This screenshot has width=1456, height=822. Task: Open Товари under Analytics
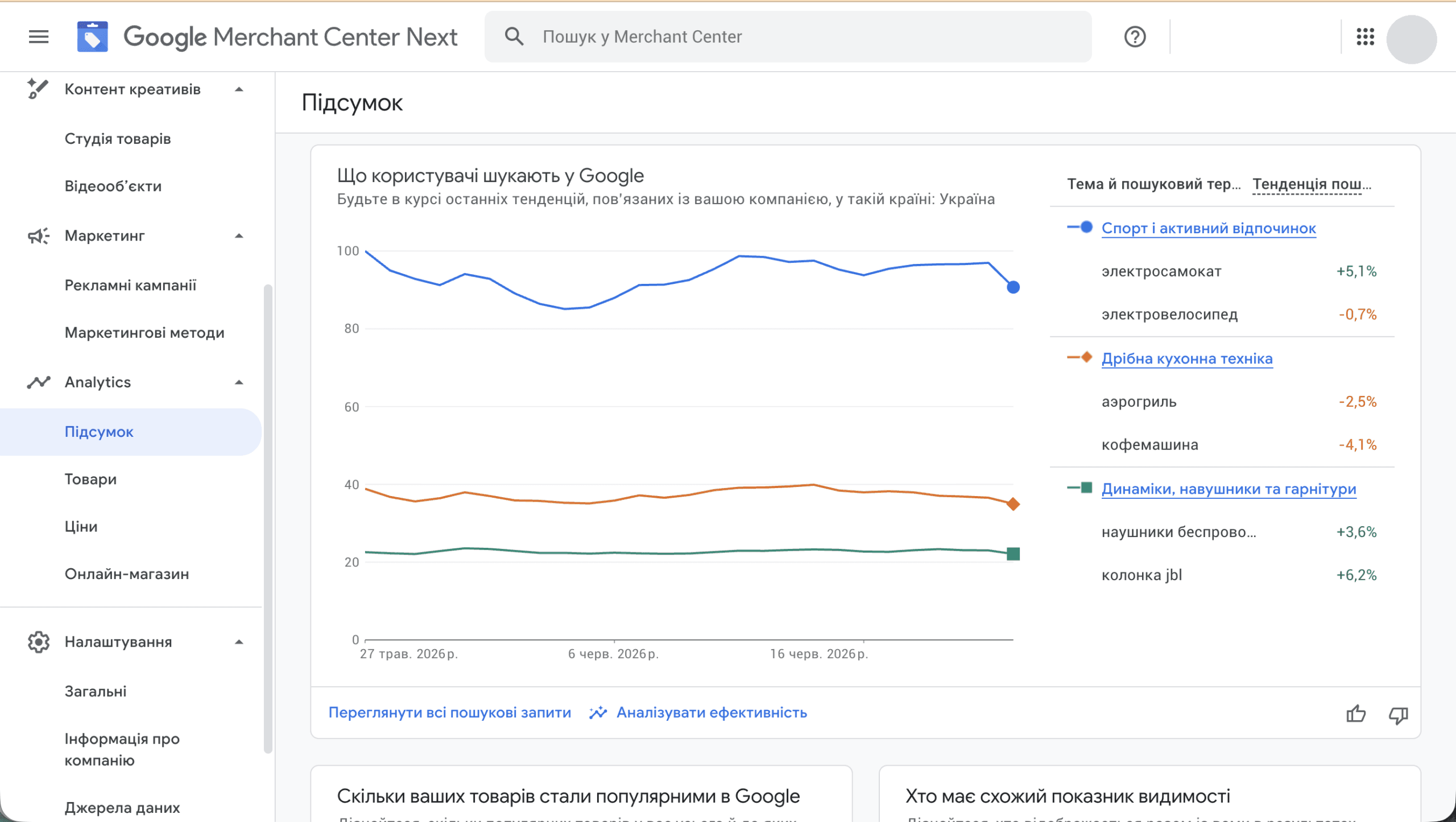coord(90,479)
